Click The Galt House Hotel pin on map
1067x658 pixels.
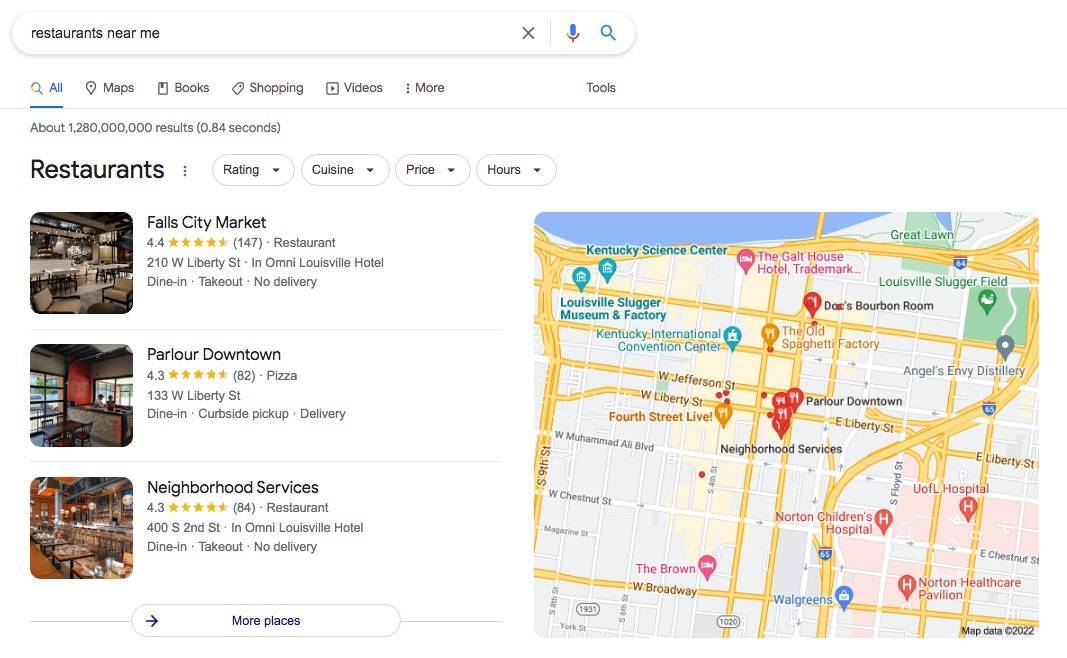point(746,259)
